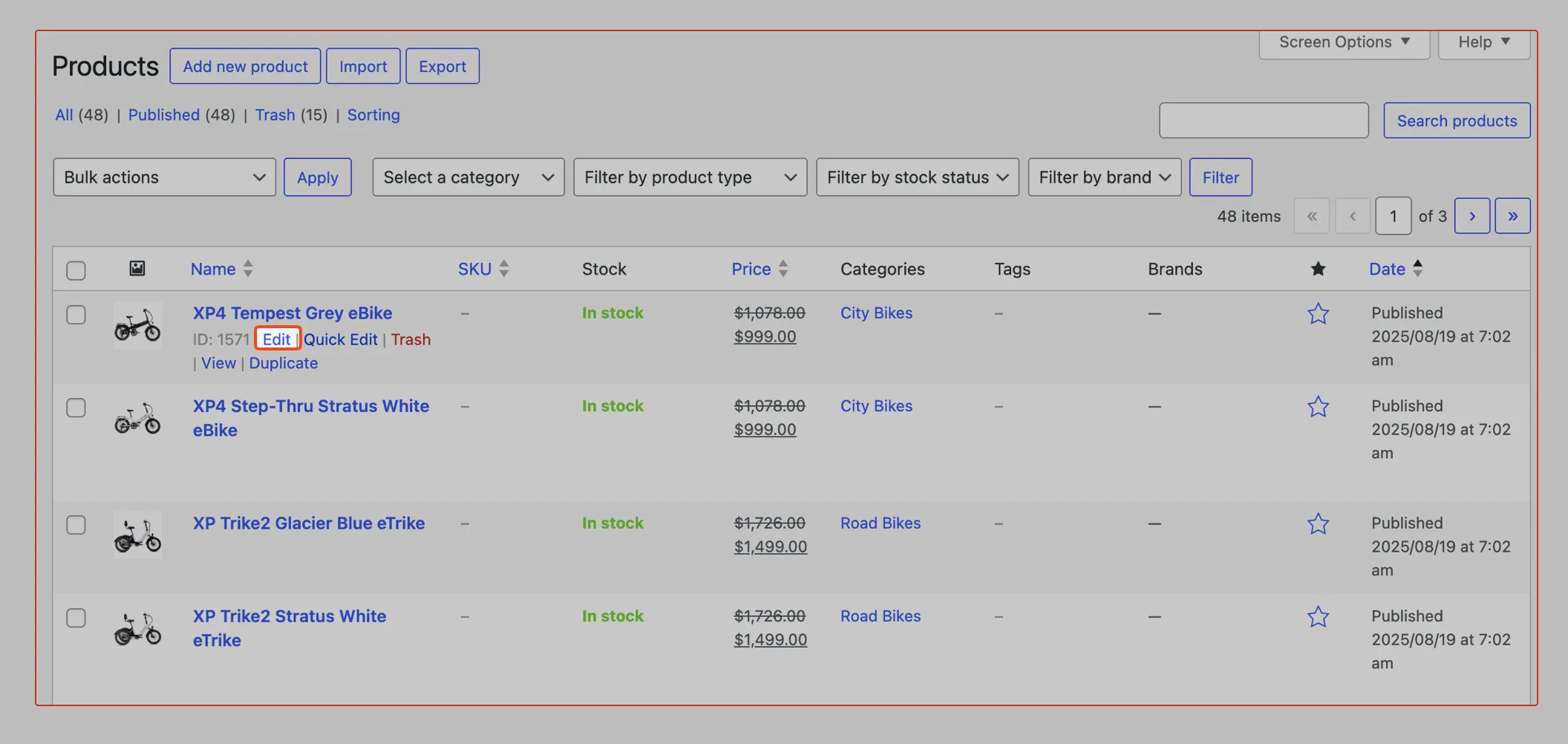1568x744 pixels.
Task: Click the current page number field
Action: pyautogui.click(x=1393, y=216)
